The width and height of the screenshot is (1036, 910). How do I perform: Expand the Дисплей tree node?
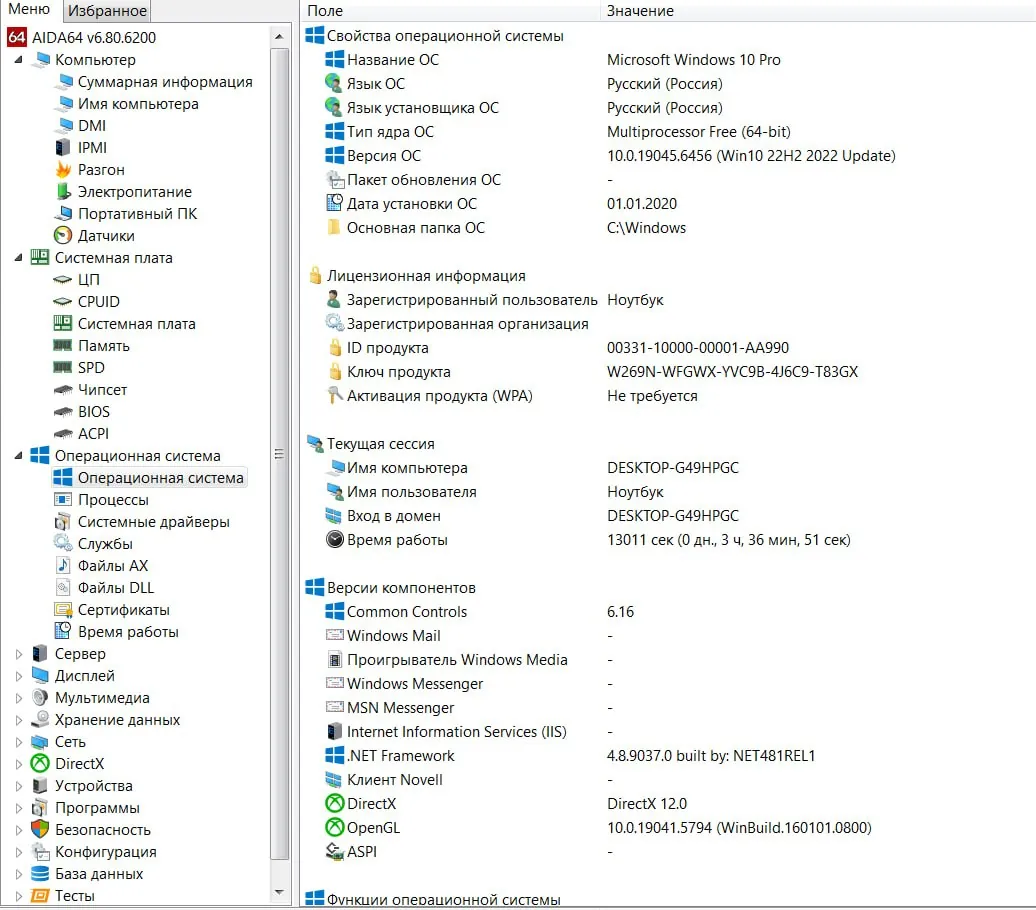point(18,675)
